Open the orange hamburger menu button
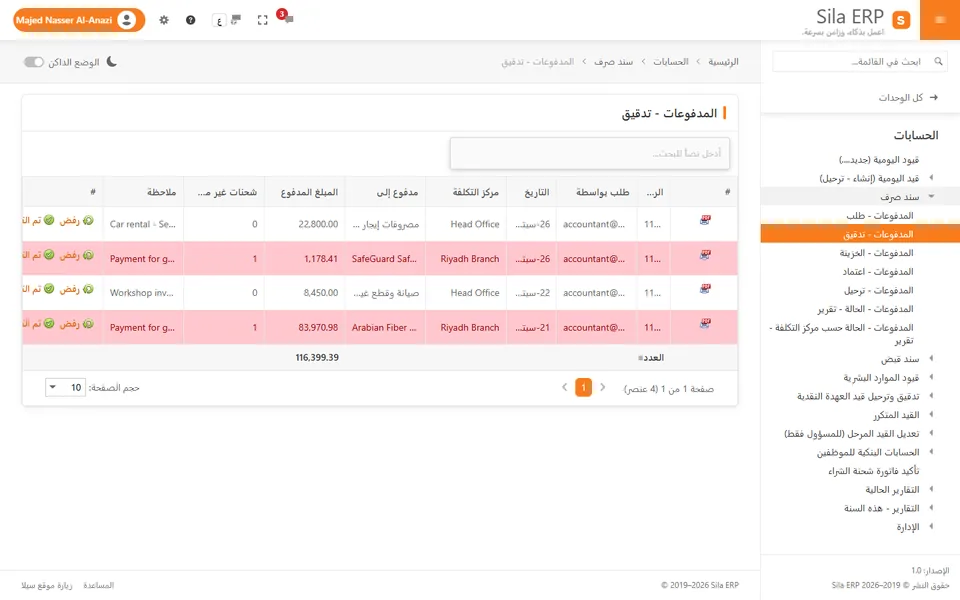Viewport: 960px width, 600px height. (x=940, y=20)
